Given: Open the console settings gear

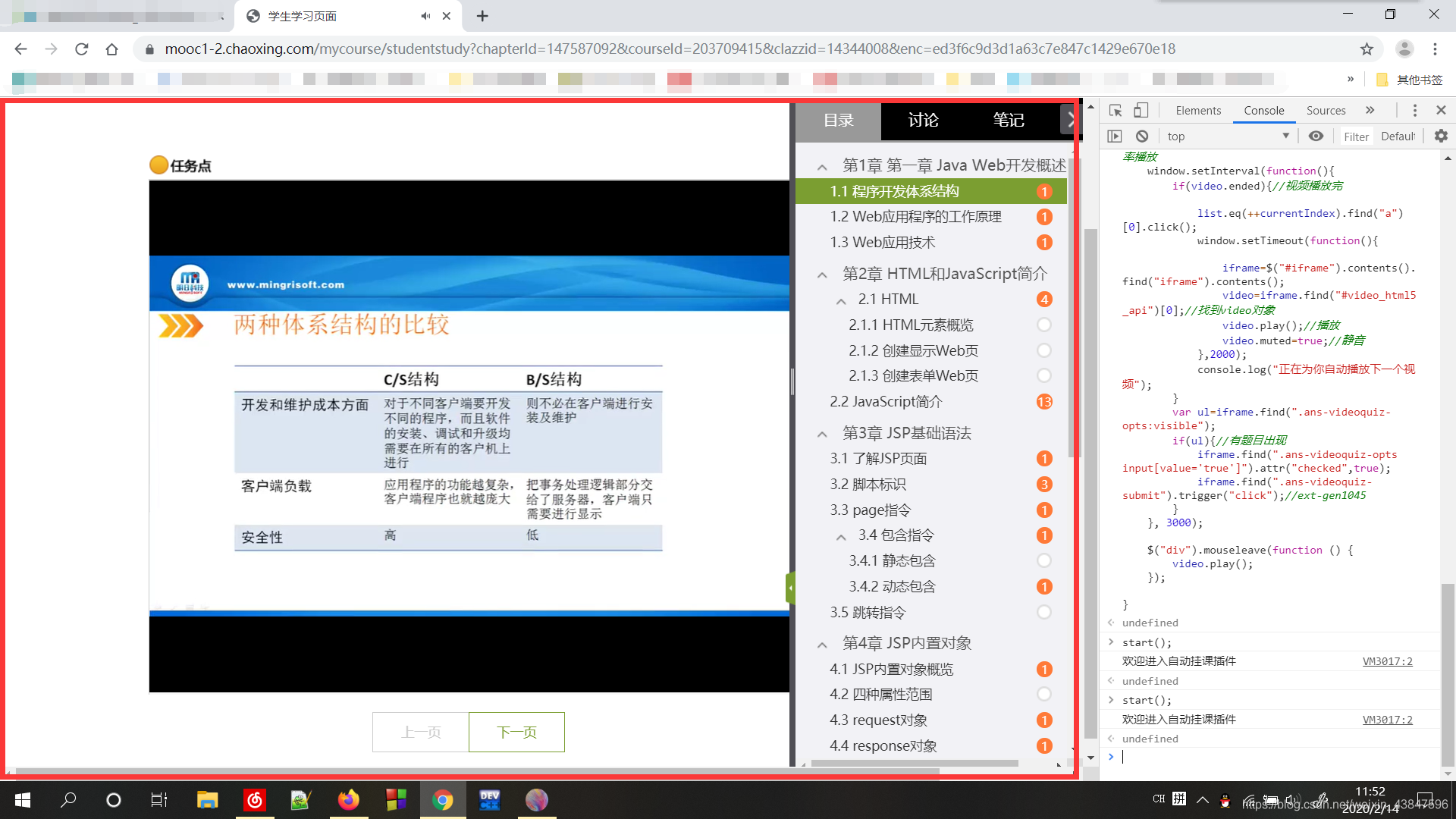Looking at the screenshot, I should [1441, 136].
